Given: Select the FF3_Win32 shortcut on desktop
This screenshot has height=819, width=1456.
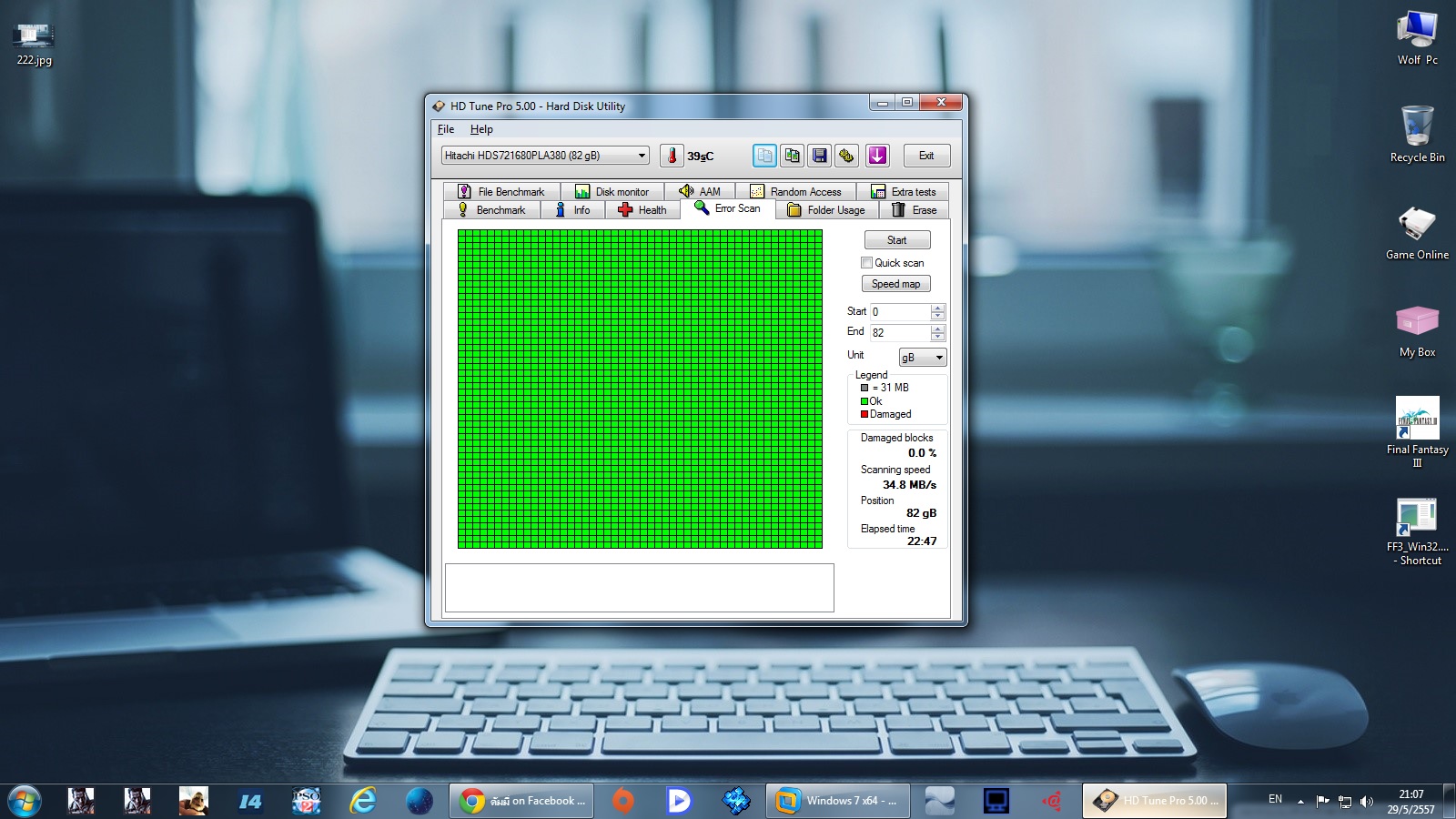Looking at the screenshot, I should pos(1417,532).
